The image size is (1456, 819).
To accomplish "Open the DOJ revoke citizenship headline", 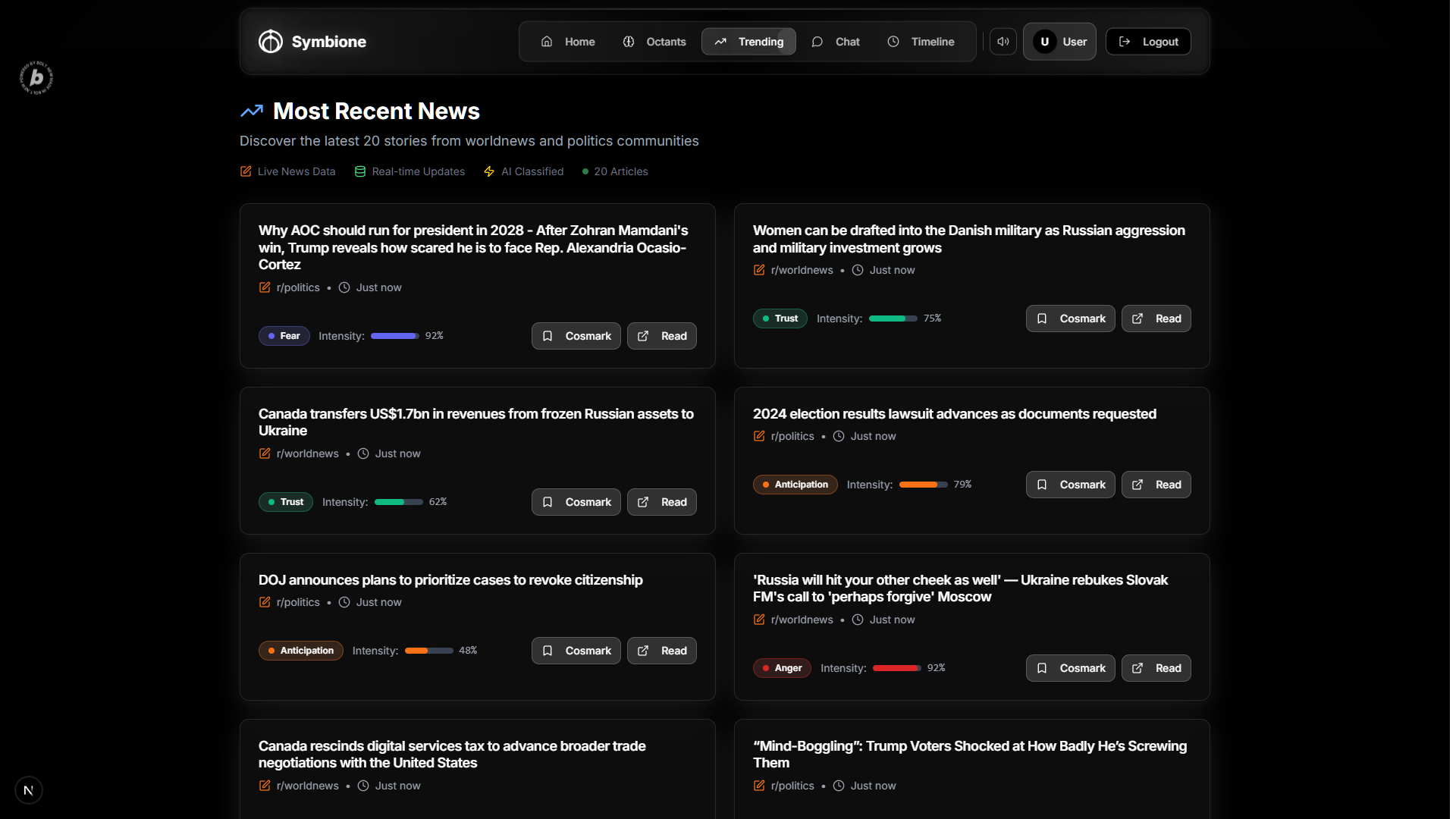I will tap(450, 580).
